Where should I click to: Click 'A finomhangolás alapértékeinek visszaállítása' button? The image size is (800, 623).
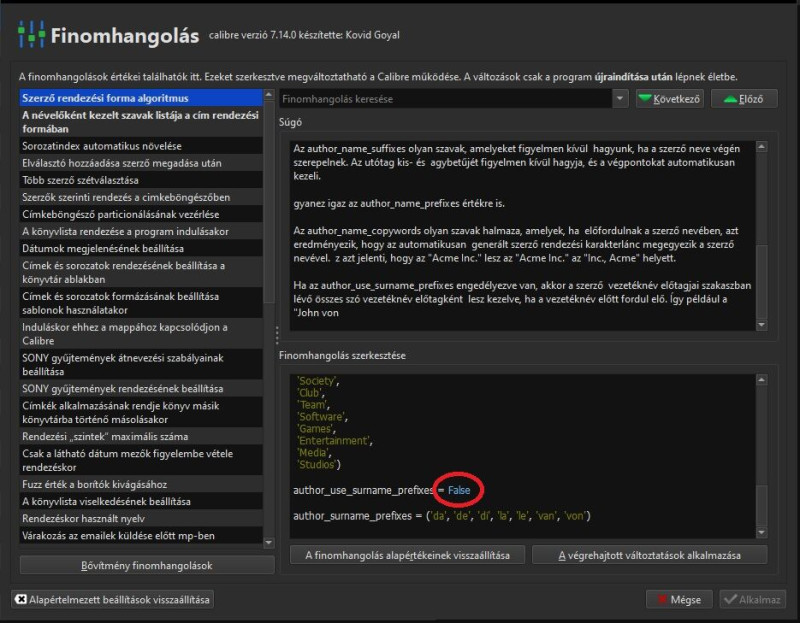point(407,555)
